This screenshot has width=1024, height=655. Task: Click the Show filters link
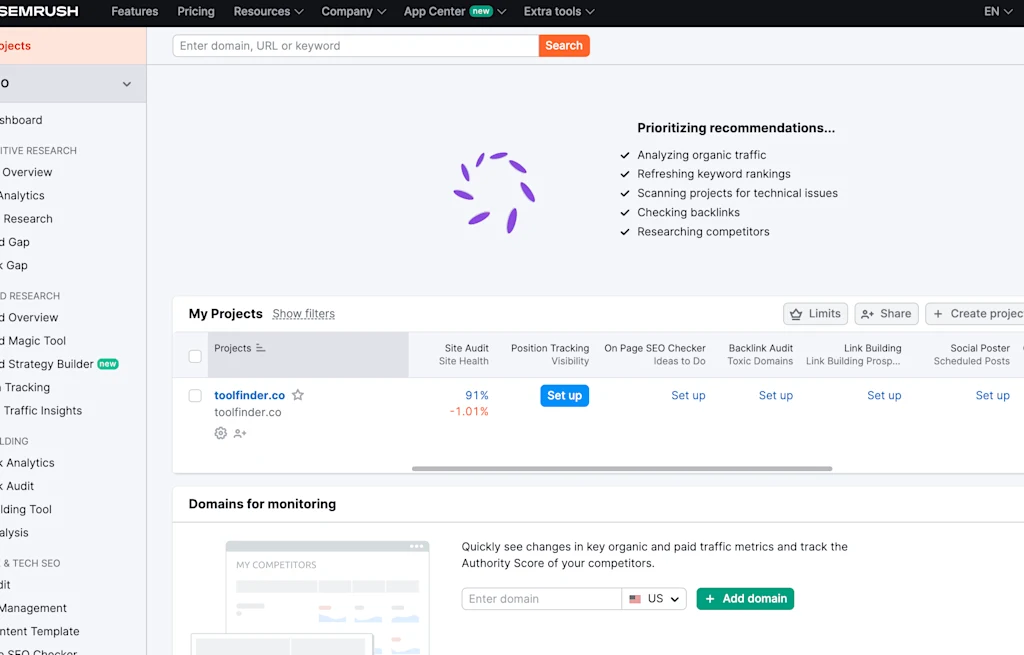303,313
